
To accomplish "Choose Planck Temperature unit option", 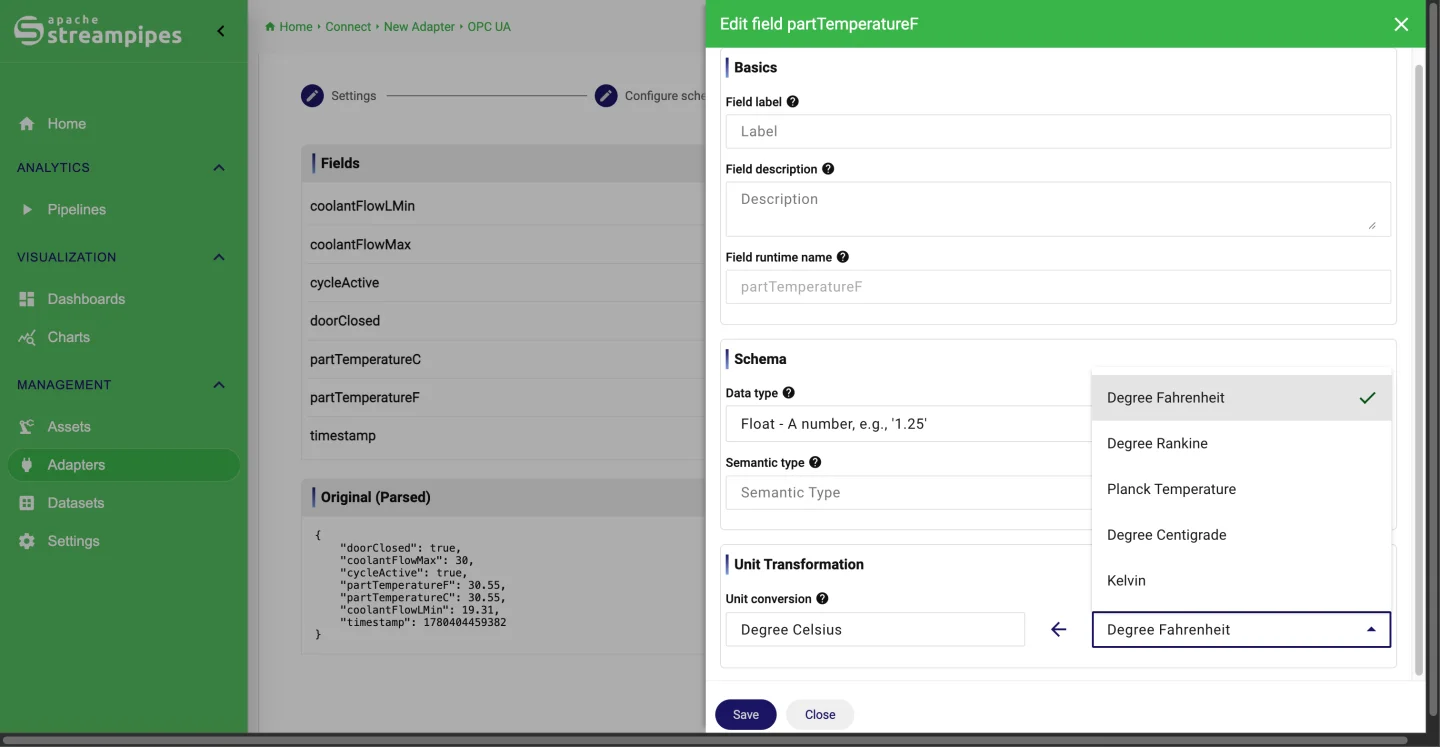I will 1241,489.
